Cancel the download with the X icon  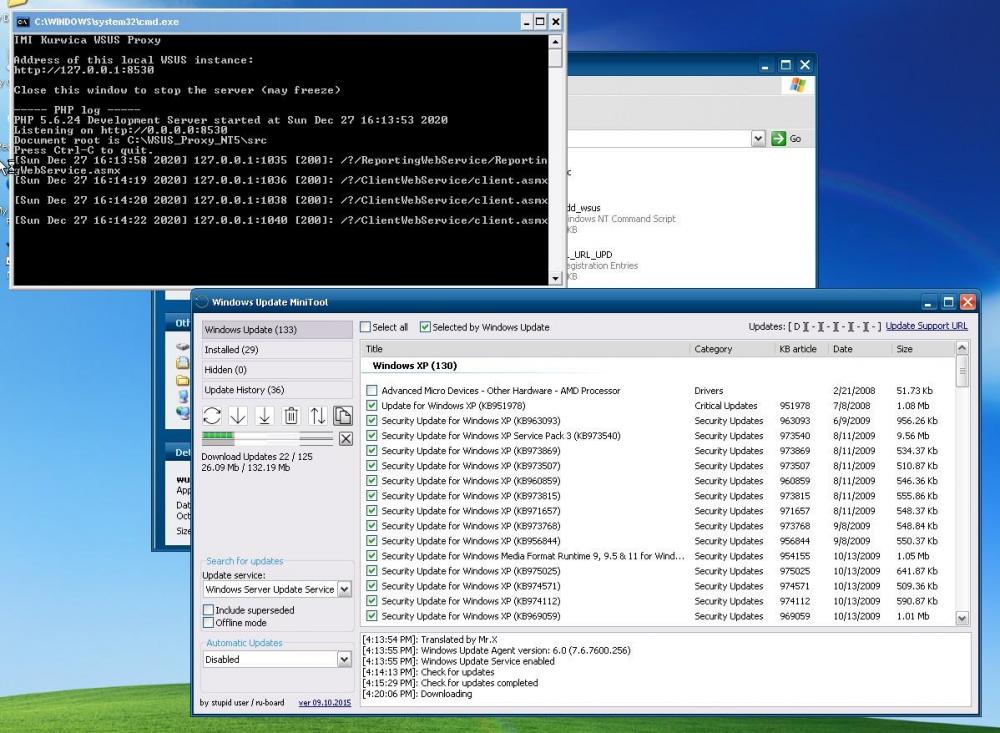(345, 439)
